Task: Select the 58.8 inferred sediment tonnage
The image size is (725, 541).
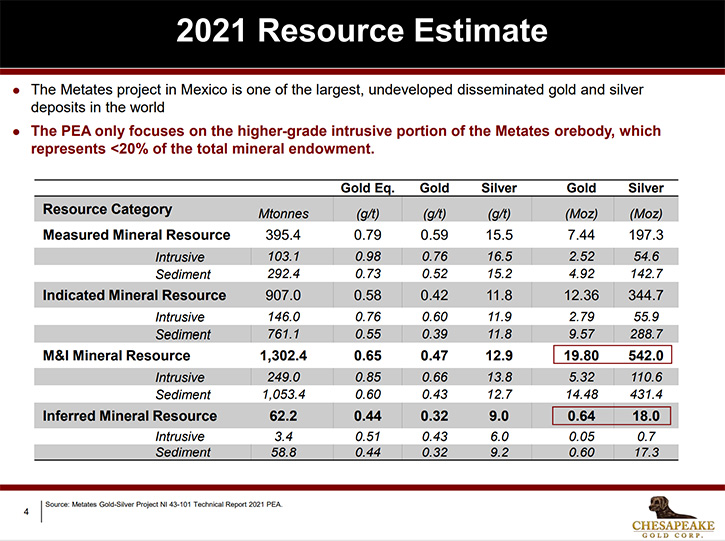Action: [283, 452]
